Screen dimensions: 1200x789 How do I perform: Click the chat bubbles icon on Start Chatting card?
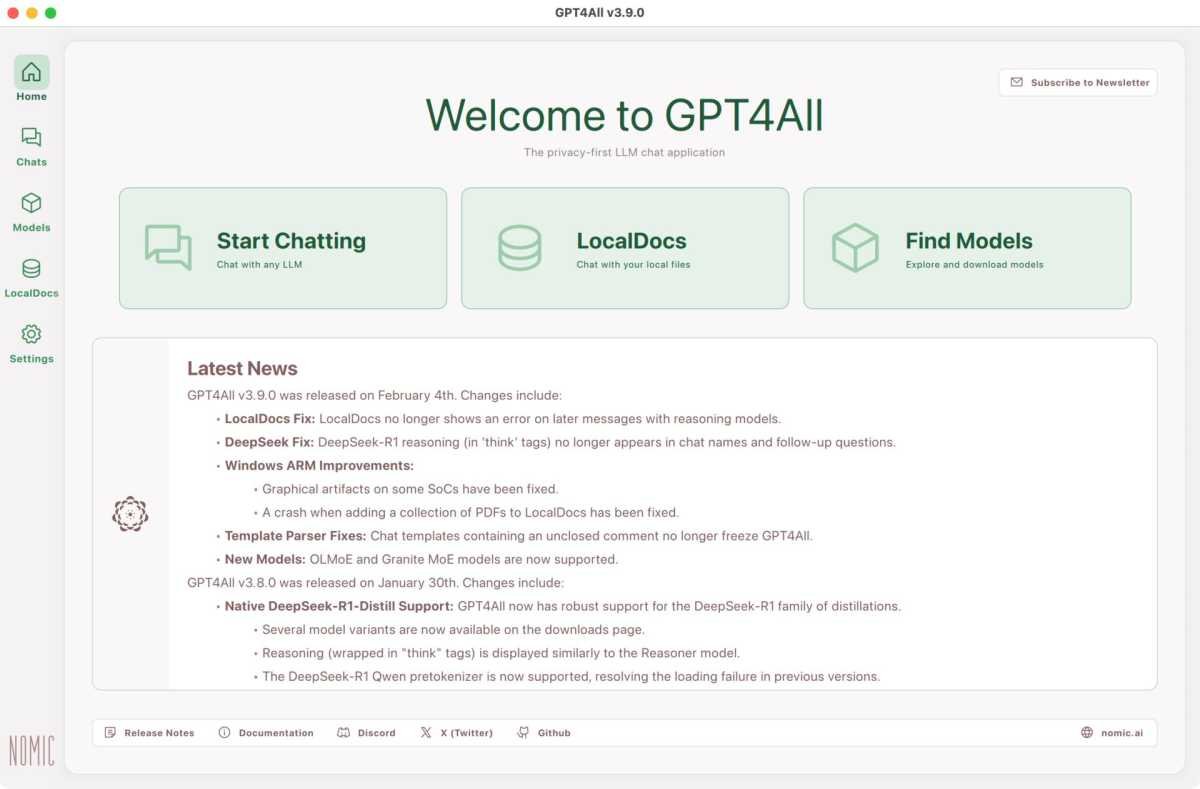click(168, 247)
